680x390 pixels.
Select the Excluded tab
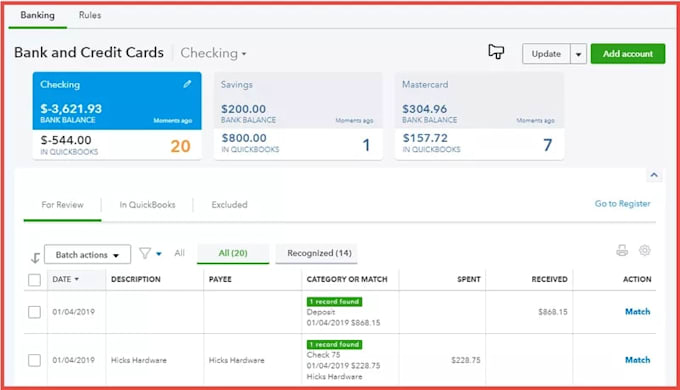[229, 205]
